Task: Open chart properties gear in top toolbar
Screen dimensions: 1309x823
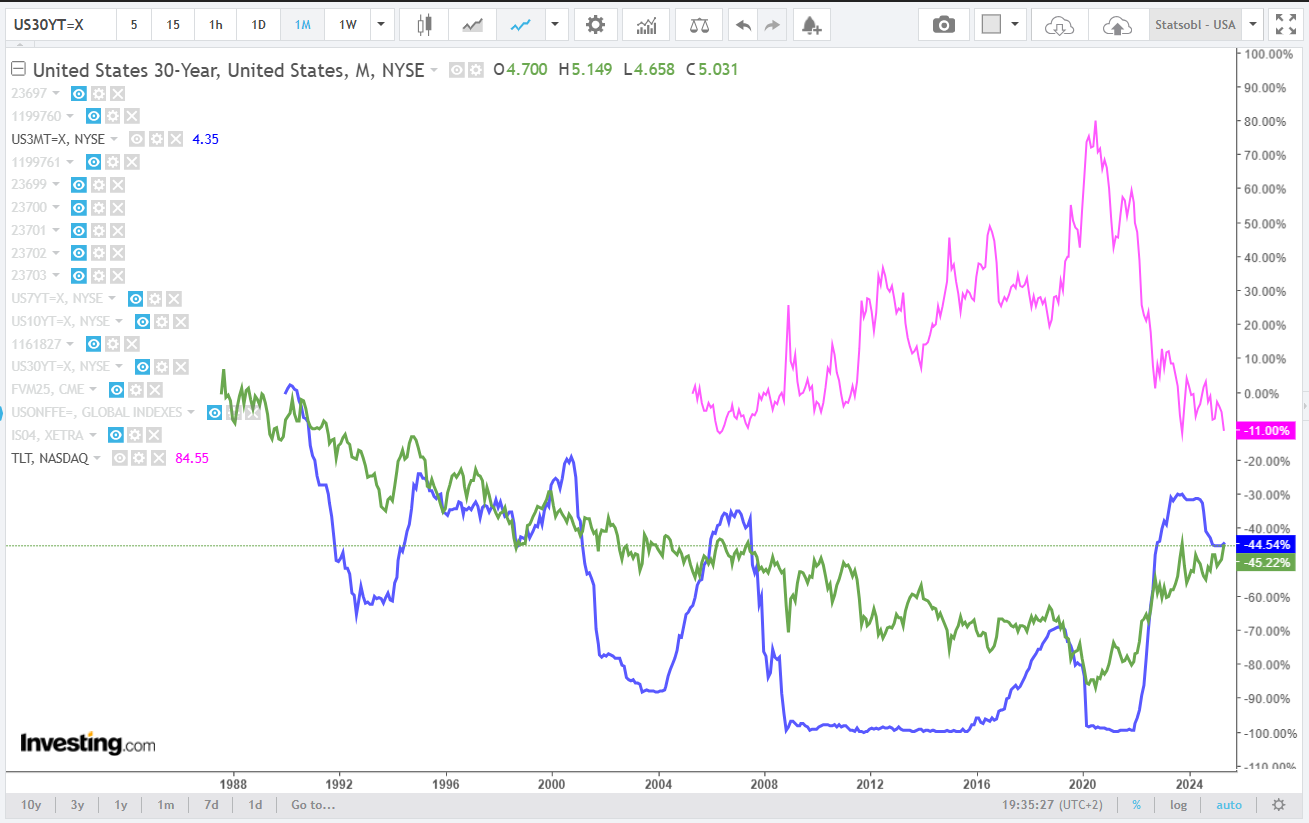Action: tap(595, 25)
